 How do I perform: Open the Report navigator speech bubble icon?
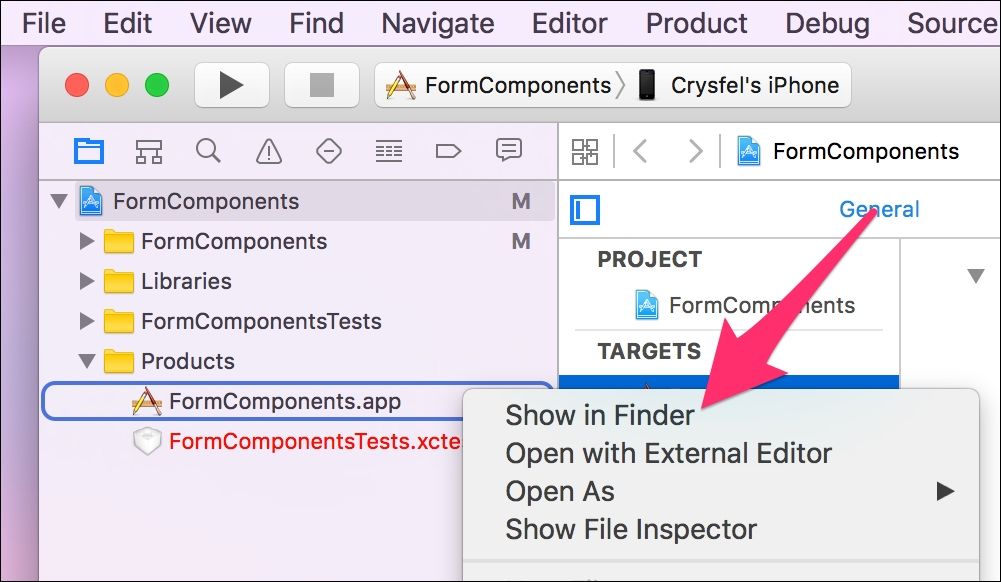[509, 151]
